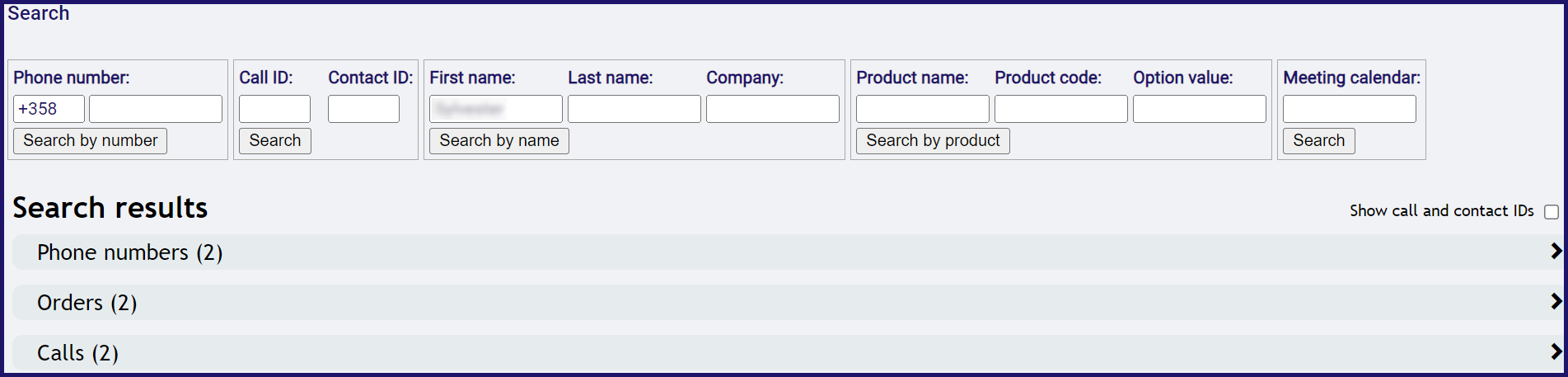Focus the +358 country code field

[49, 109]
